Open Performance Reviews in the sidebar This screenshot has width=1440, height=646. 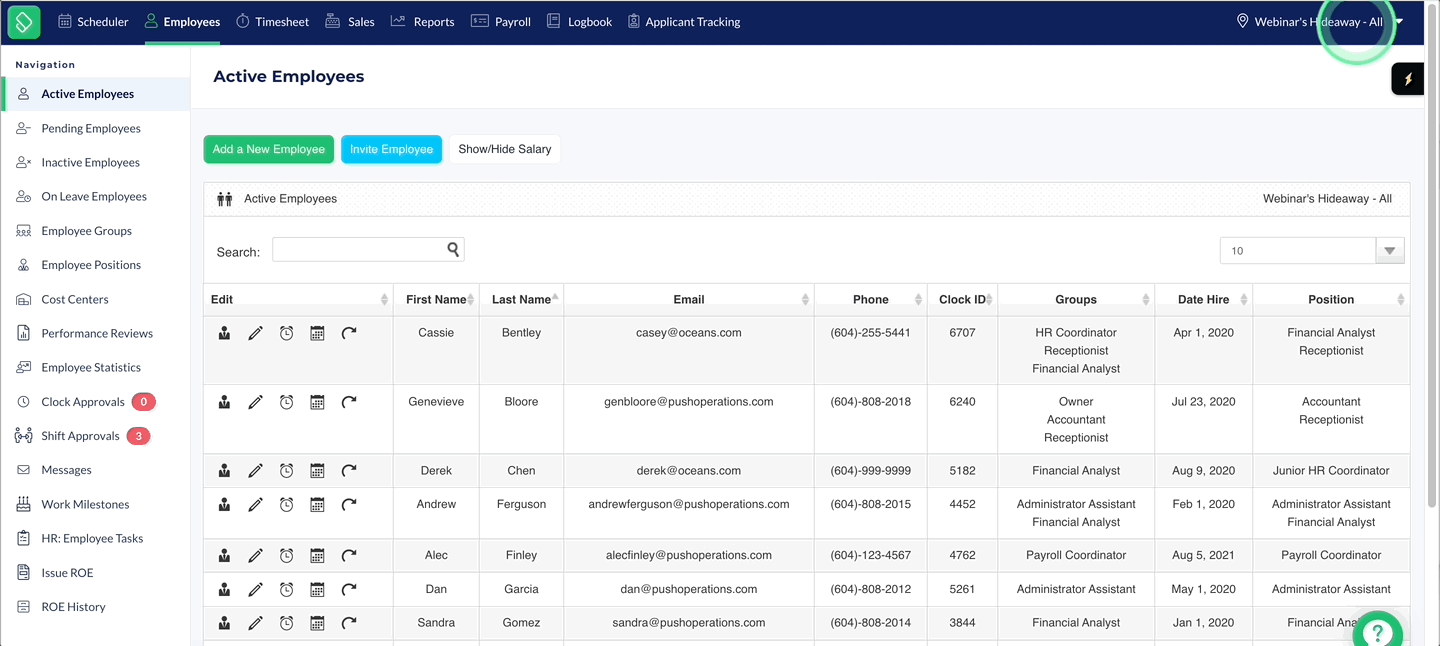pyautogui.click(x=97, y=333)
